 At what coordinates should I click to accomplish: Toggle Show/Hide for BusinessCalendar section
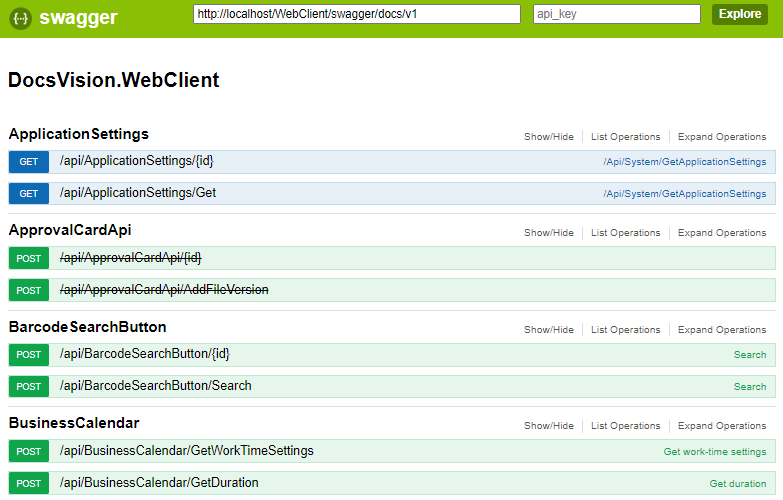tap(549, 426)
